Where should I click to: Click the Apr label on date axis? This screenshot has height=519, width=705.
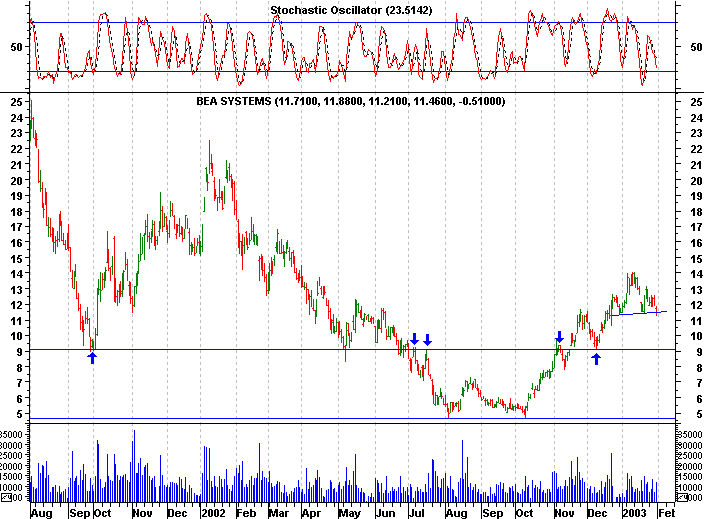(x=311, y=513)
